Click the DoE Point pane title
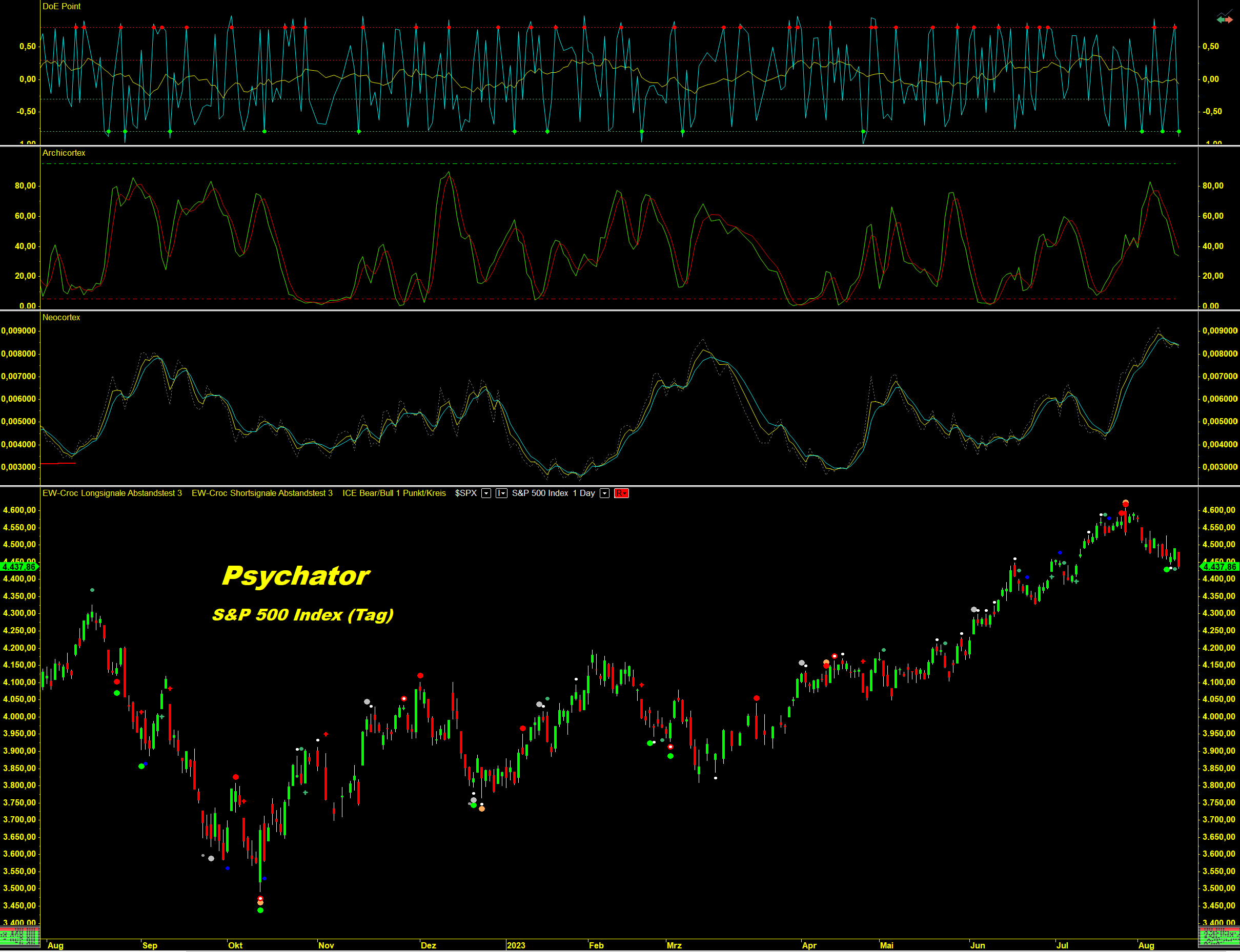This screenshot has width=1240, height=952. point(61,6)
